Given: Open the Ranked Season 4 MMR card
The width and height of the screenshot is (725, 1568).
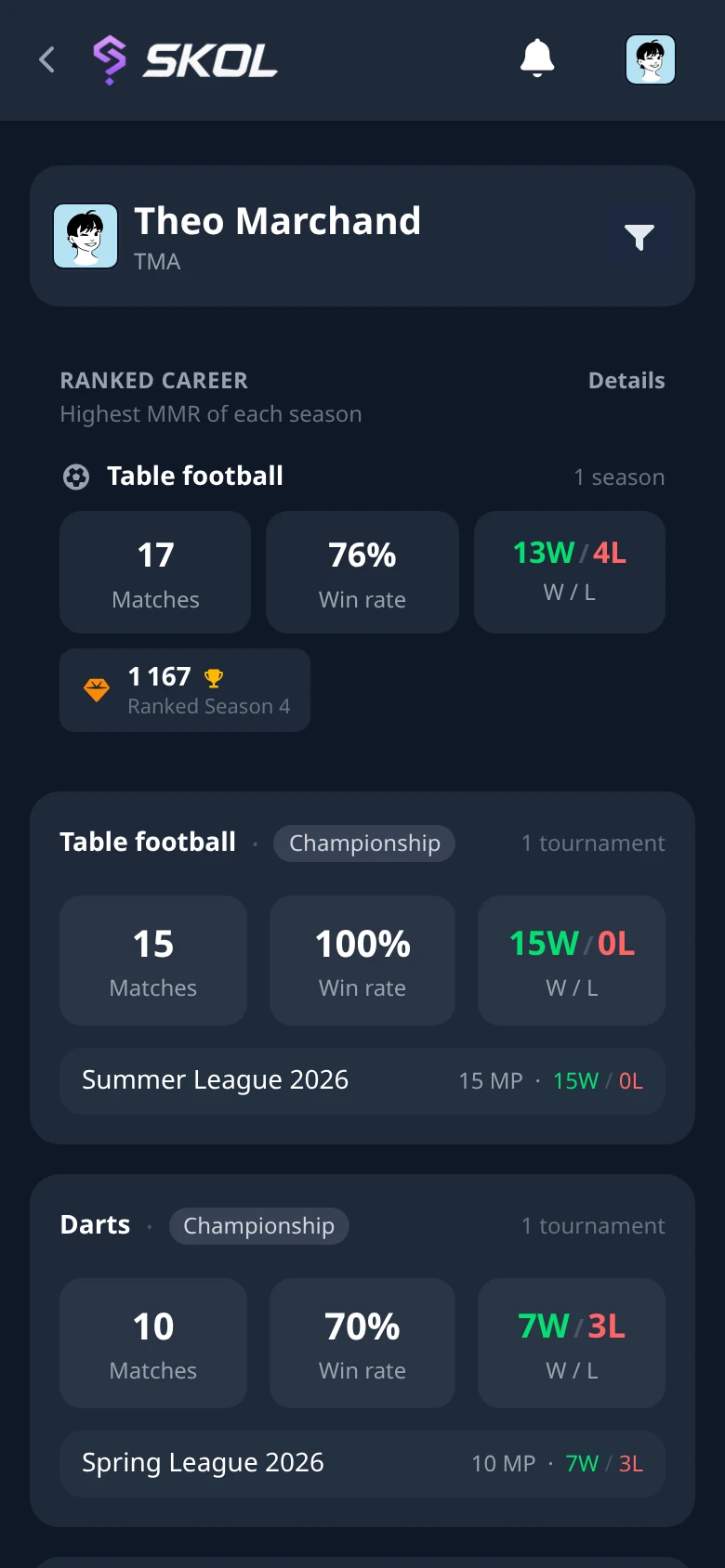Looking at the screenshot, I should tap(185, 690).
